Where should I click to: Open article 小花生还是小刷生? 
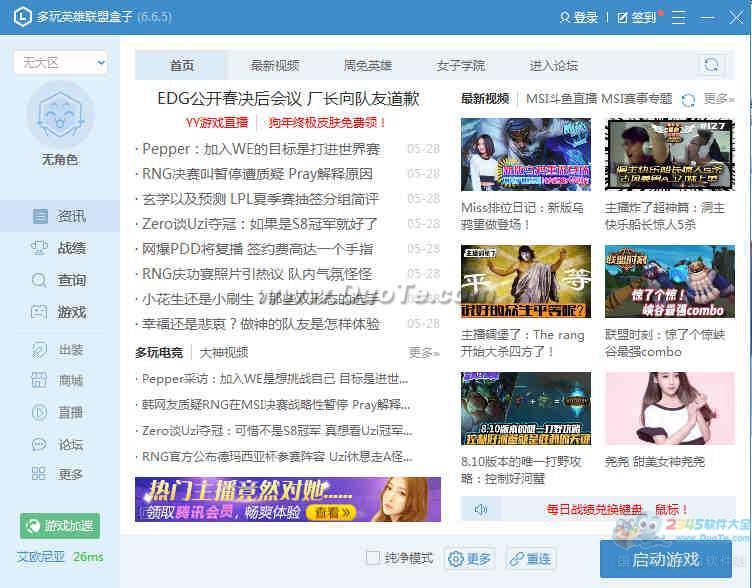coord(261,299)
